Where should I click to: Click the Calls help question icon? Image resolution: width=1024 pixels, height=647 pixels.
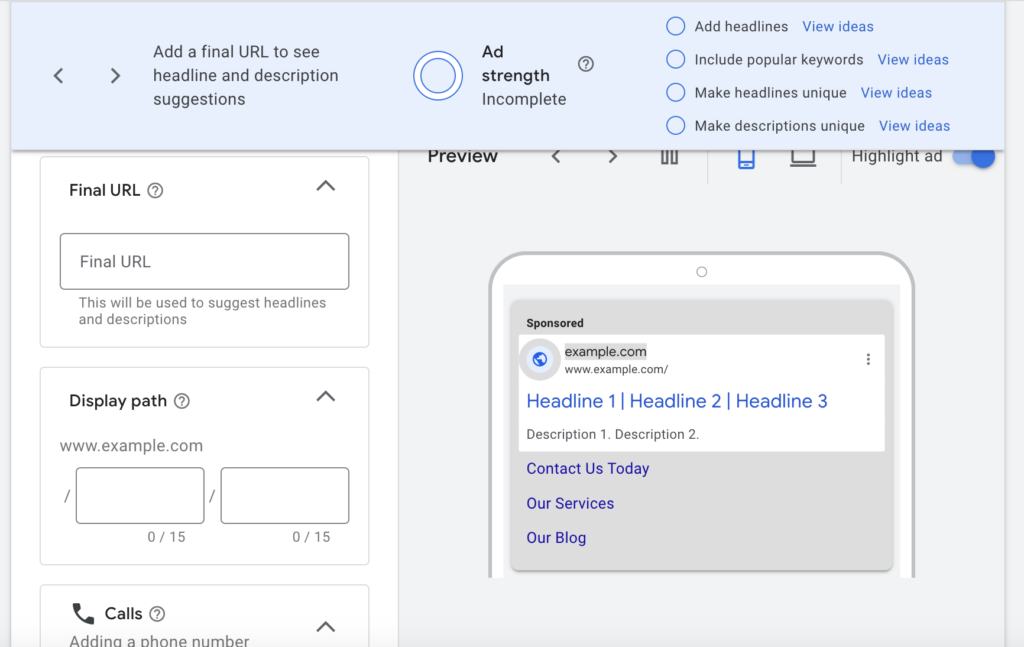click(x=157, y=614)
